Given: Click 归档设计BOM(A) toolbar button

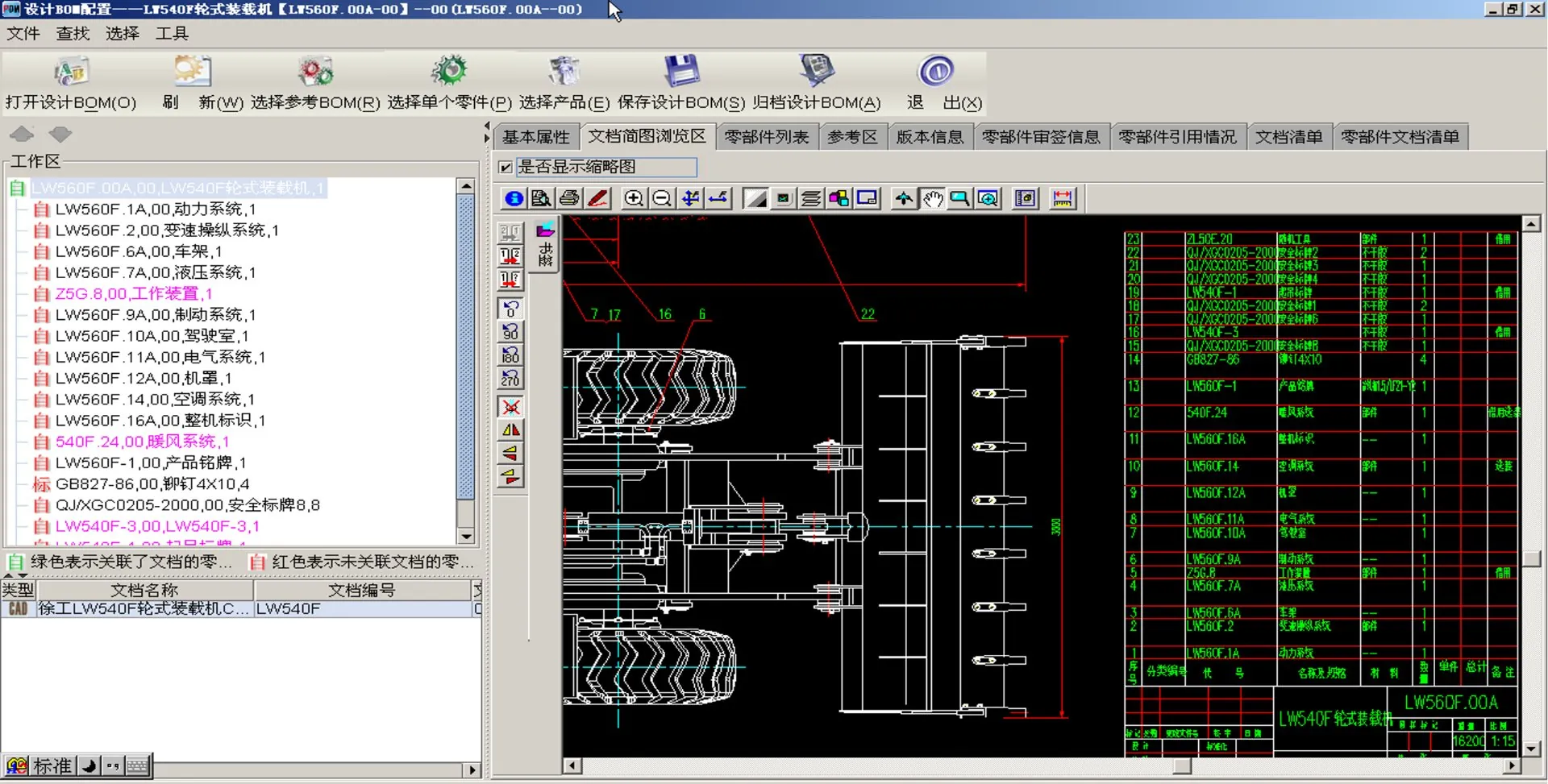Looking at the screenshot, I should pos(816,82).
